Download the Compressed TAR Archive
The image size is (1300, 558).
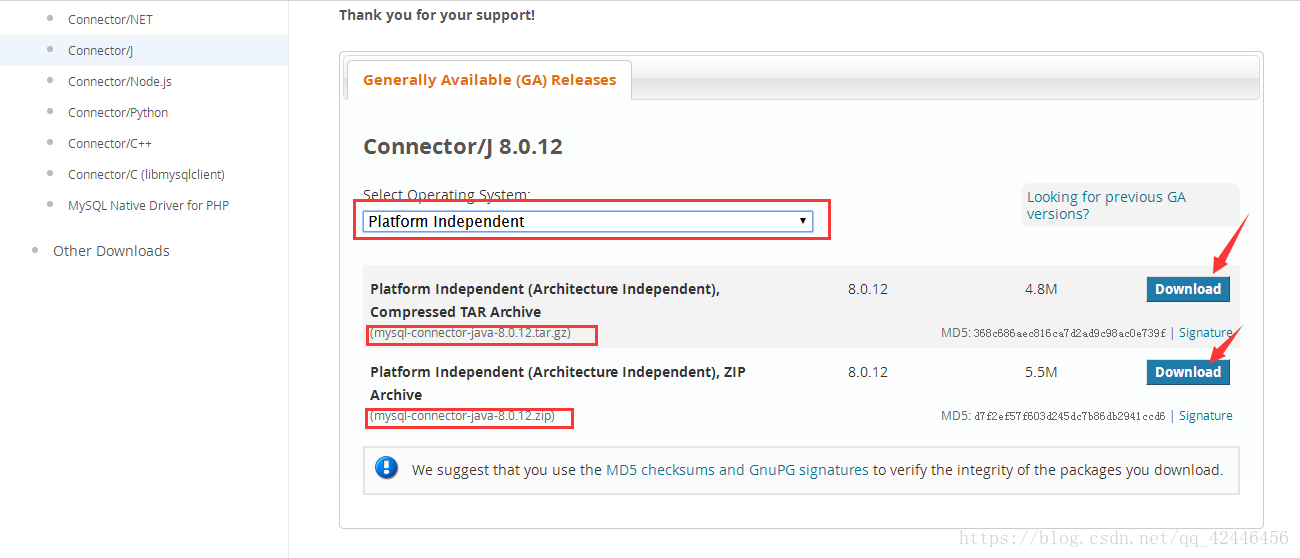(1188, 289)
